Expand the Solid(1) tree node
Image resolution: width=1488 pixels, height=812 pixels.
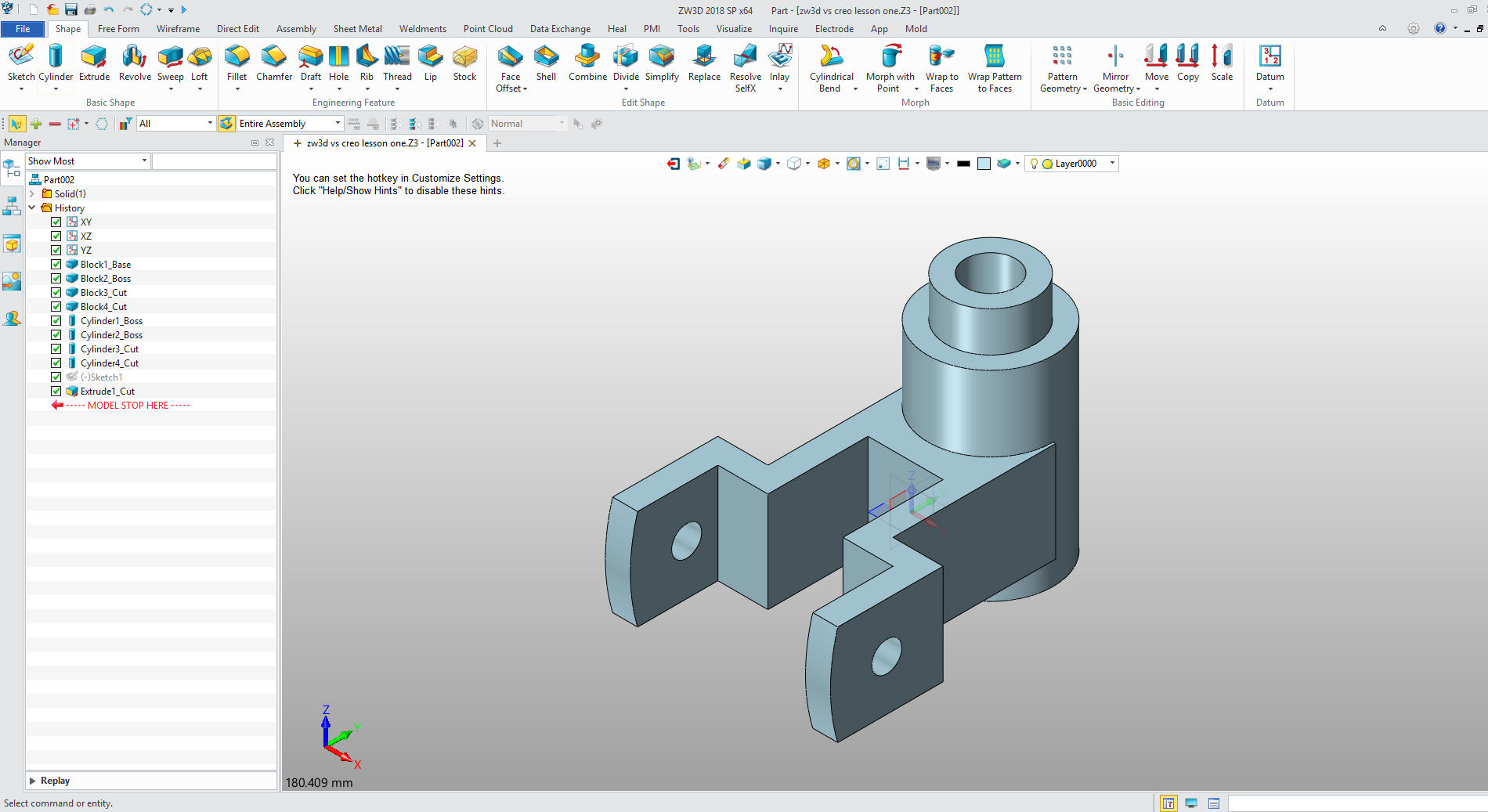coord(32,194)
